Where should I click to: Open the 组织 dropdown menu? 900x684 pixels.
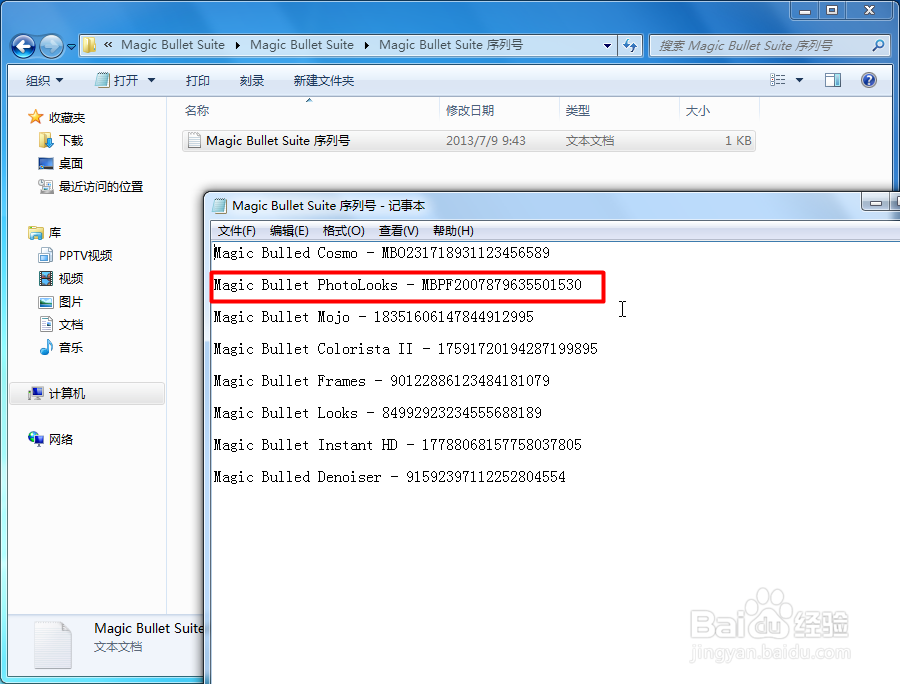click(x=44, y=80)
